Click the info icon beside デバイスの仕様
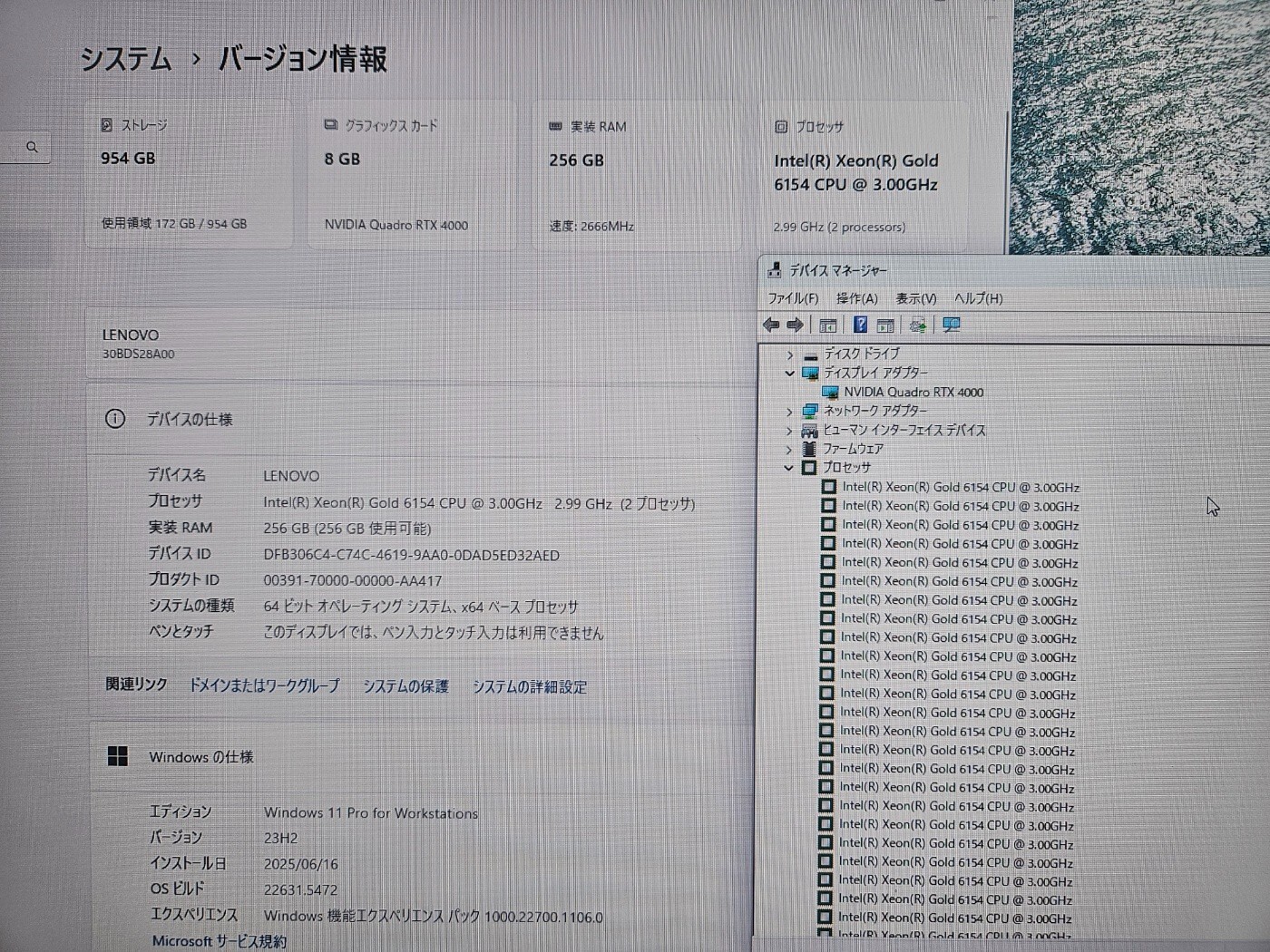1270x952 pixels. tap(115, 419)
